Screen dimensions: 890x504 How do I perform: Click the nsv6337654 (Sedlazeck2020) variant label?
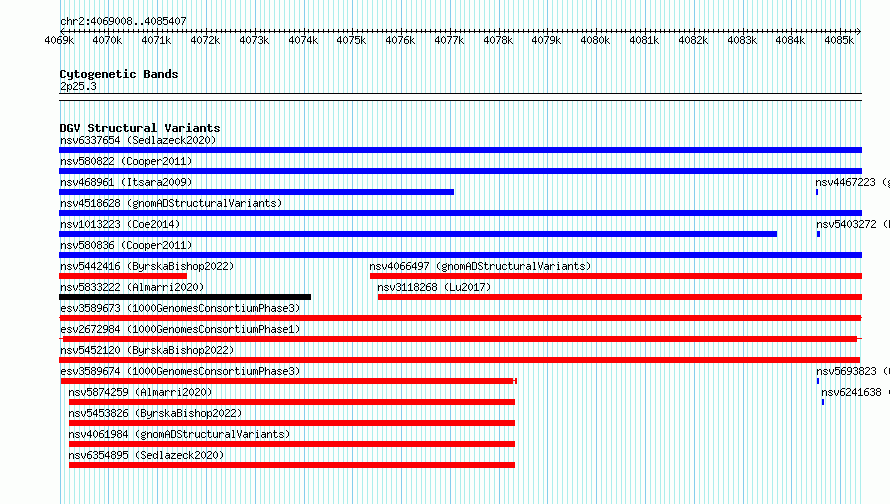138,140
